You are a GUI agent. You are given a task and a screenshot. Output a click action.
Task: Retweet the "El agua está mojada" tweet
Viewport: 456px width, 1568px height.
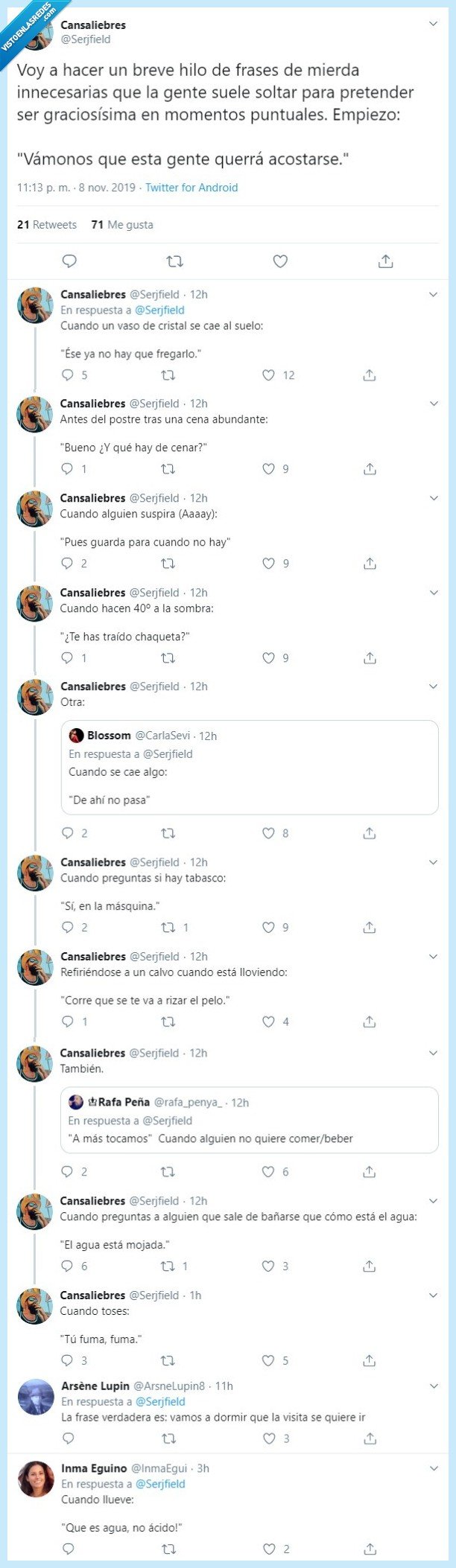[x=170, y=1266]
